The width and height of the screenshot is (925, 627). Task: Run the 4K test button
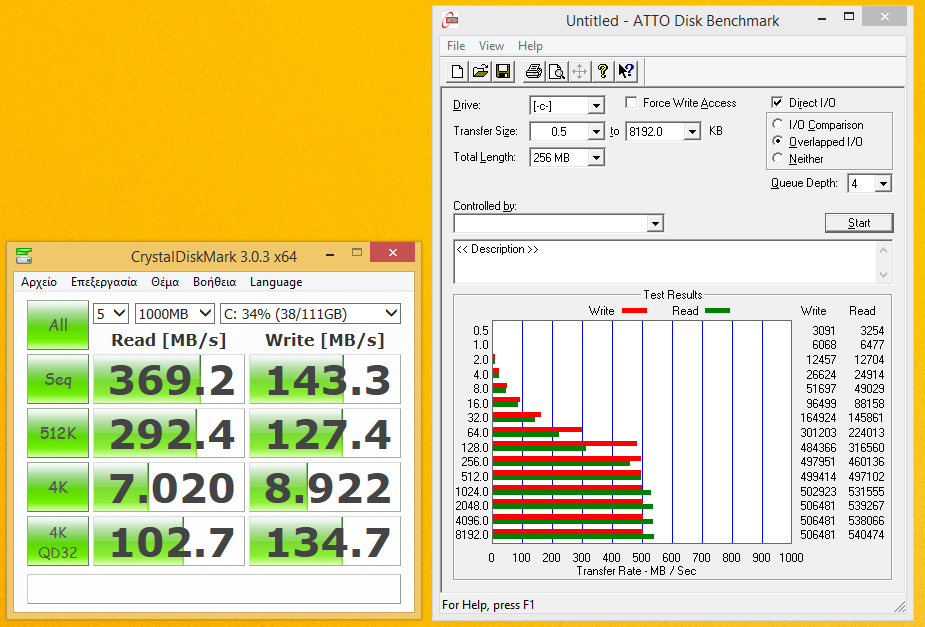tap(58, 487)
